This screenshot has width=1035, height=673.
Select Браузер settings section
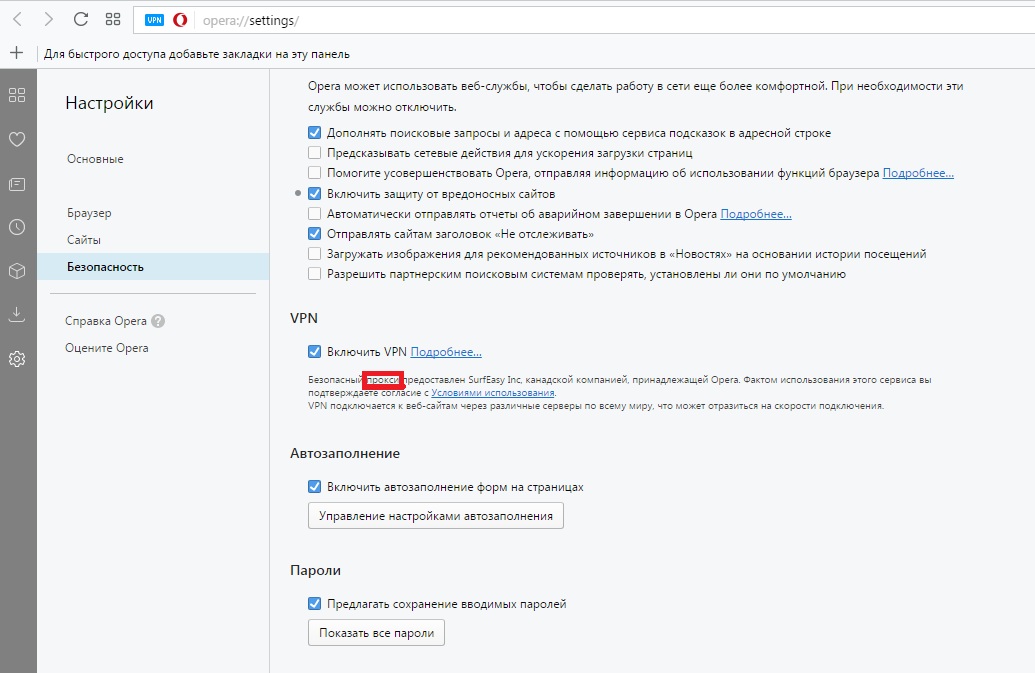click(x=89, y=213)
